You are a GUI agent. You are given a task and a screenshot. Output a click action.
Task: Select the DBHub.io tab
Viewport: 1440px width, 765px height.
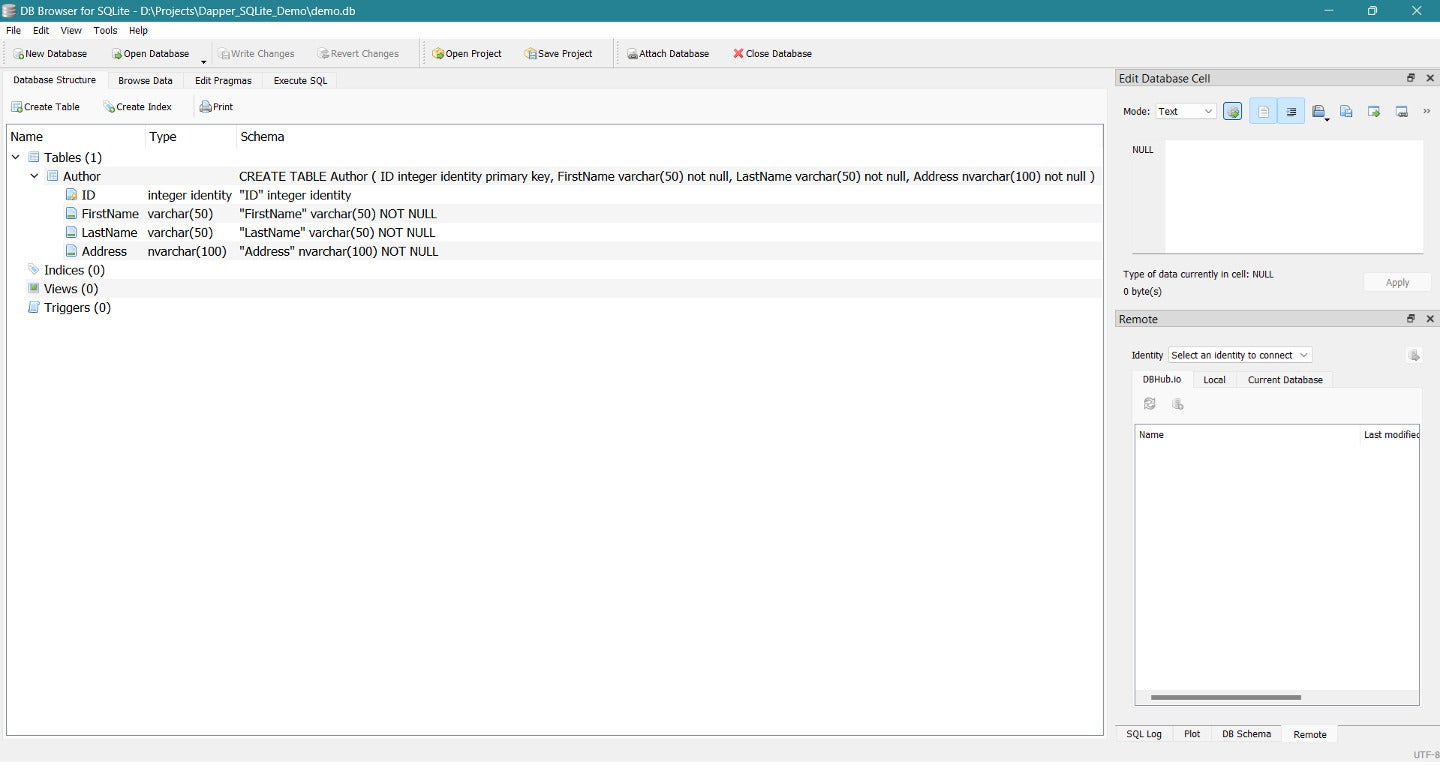tap(1161, 380)
